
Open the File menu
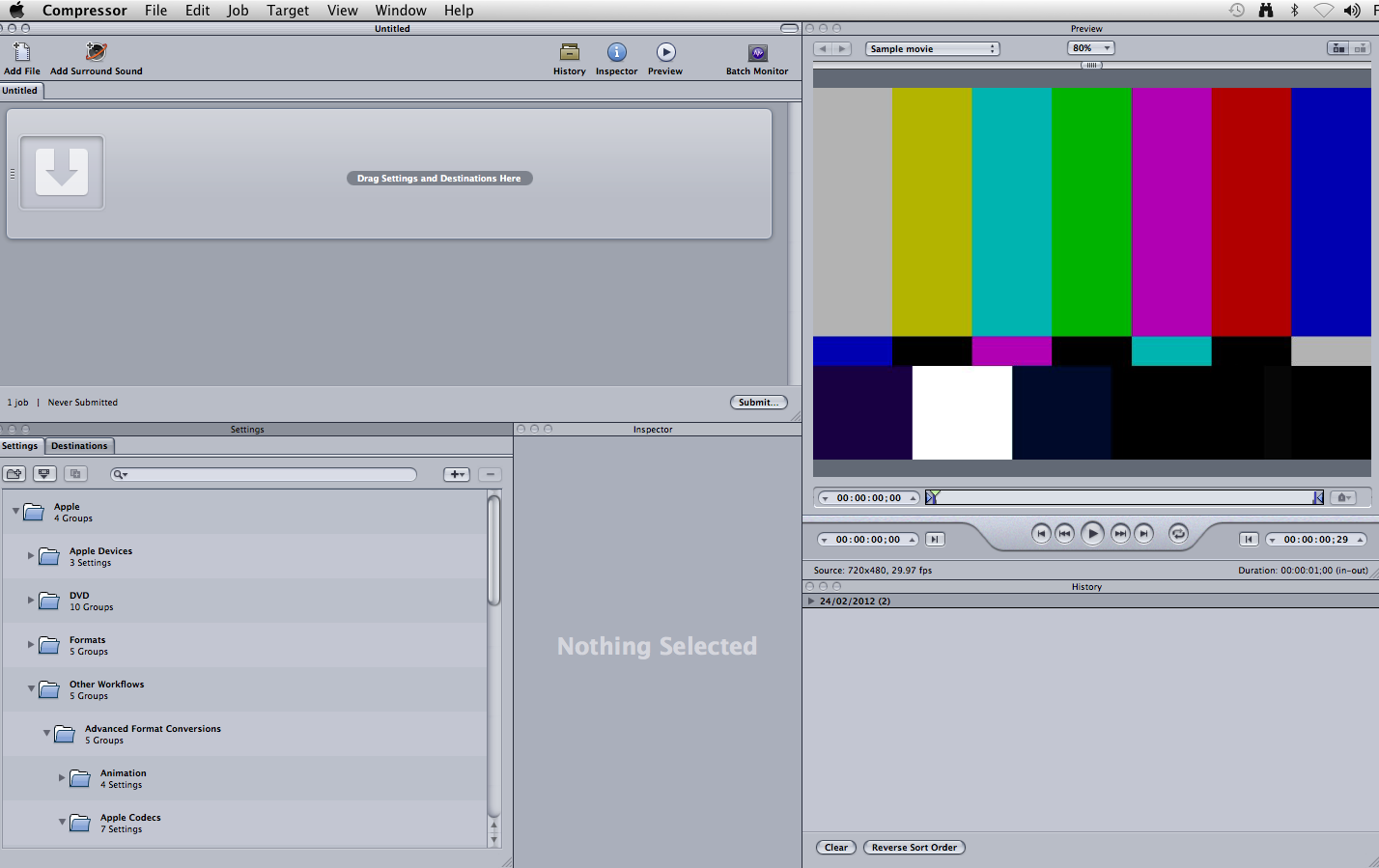tap(155, 11)
